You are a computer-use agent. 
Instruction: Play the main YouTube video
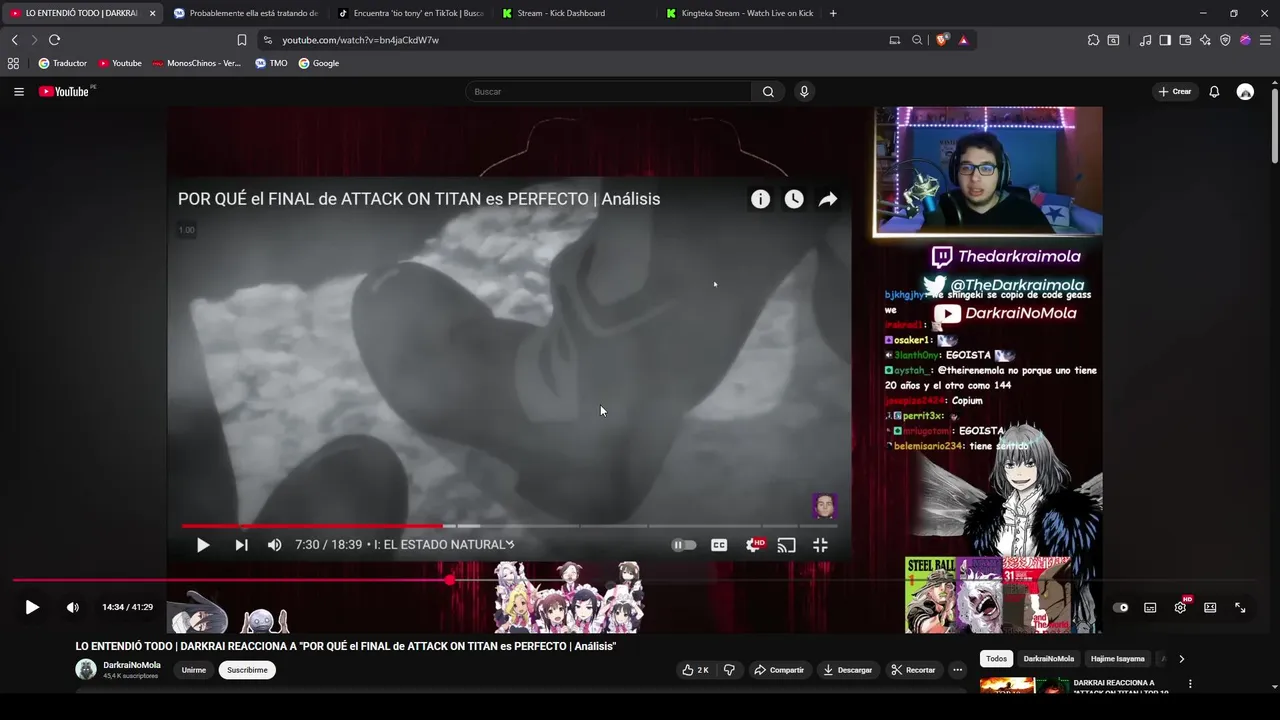(32, 607)
